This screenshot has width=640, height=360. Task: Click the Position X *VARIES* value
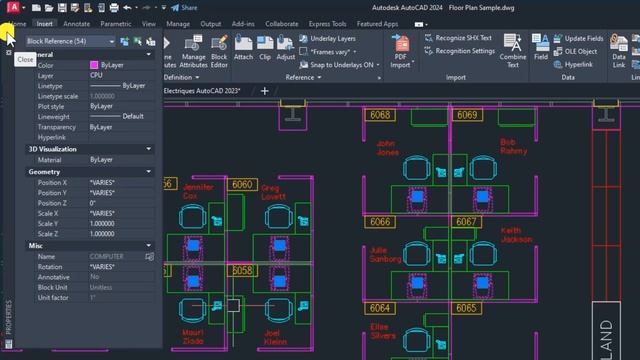pyautogui.click(x=102, y=182)
